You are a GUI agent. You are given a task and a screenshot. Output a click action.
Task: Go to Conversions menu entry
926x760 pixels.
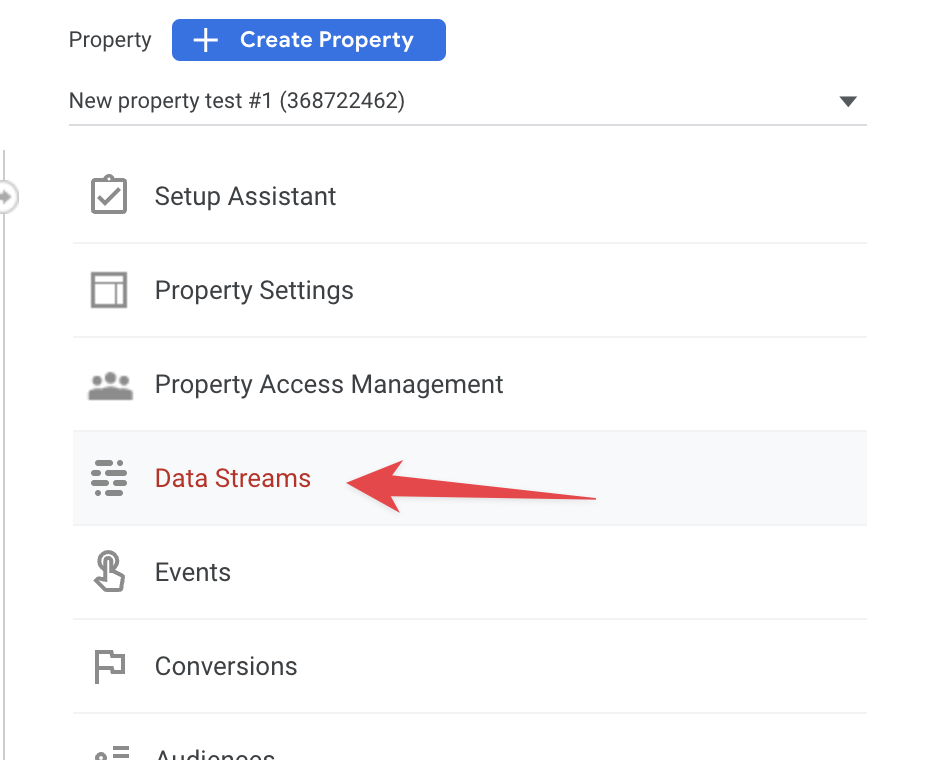[469, 666]
